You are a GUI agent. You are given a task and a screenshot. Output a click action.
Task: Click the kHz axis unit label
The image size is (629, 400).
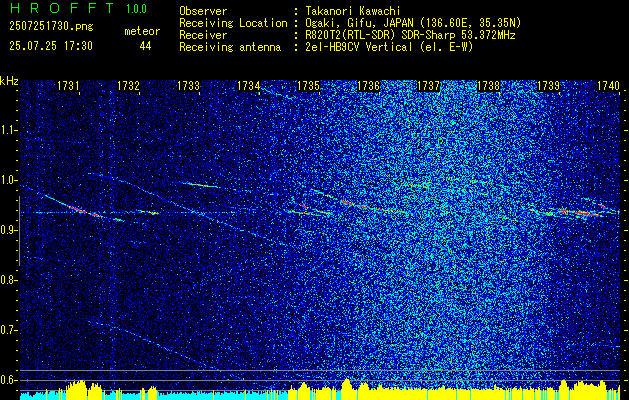9,81
